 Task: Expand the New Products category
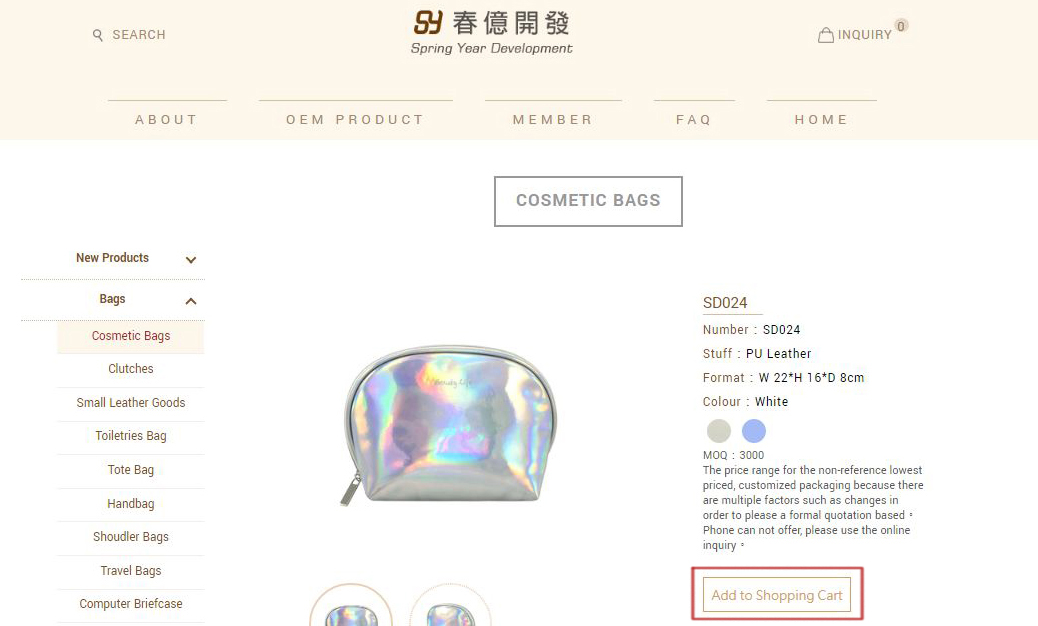point(190,259)
